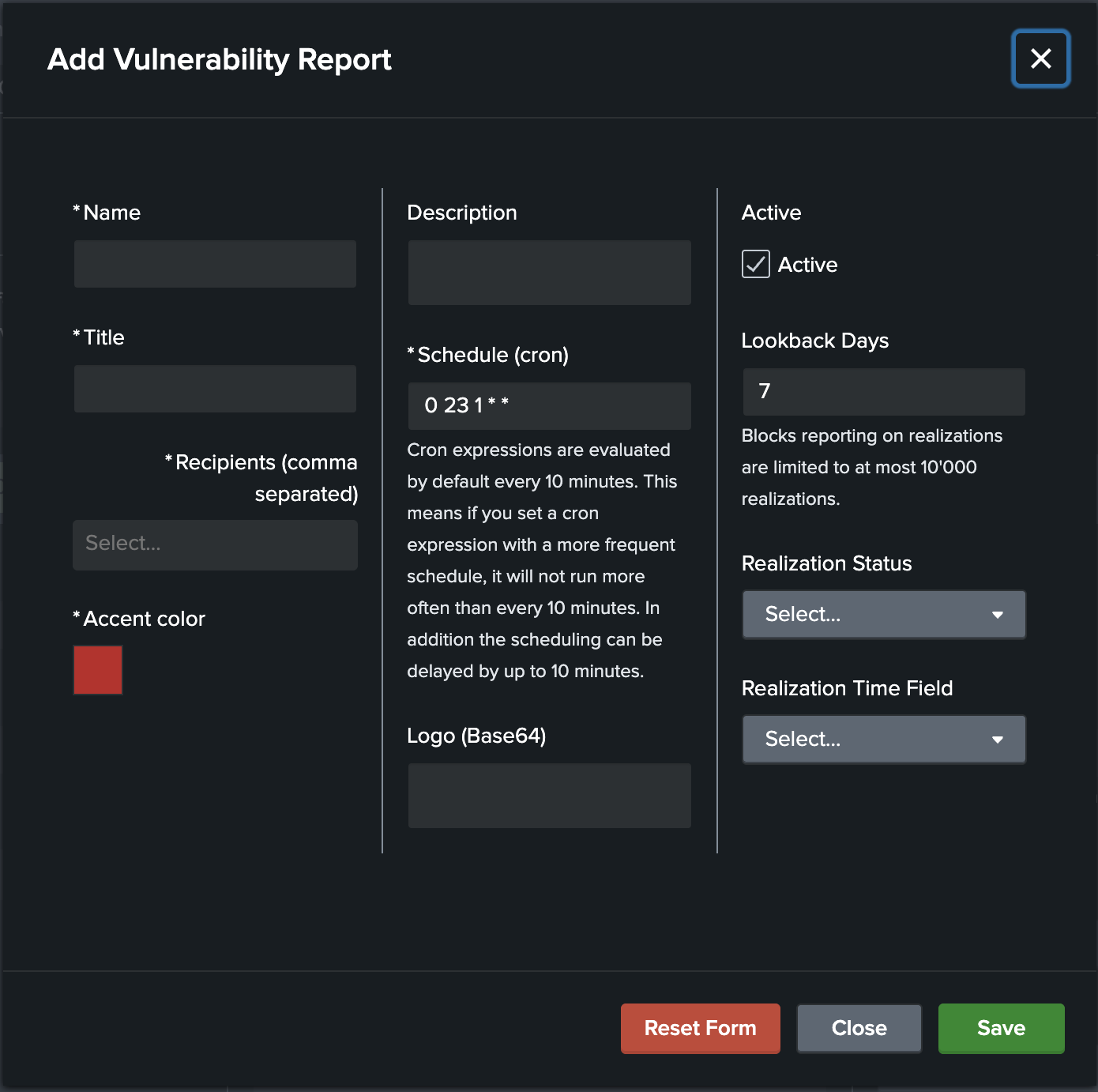Select the Add Vulnerability Report title
This screenshot has height=1092, width=1098.
pyautogui.click(x=220, y=58)
